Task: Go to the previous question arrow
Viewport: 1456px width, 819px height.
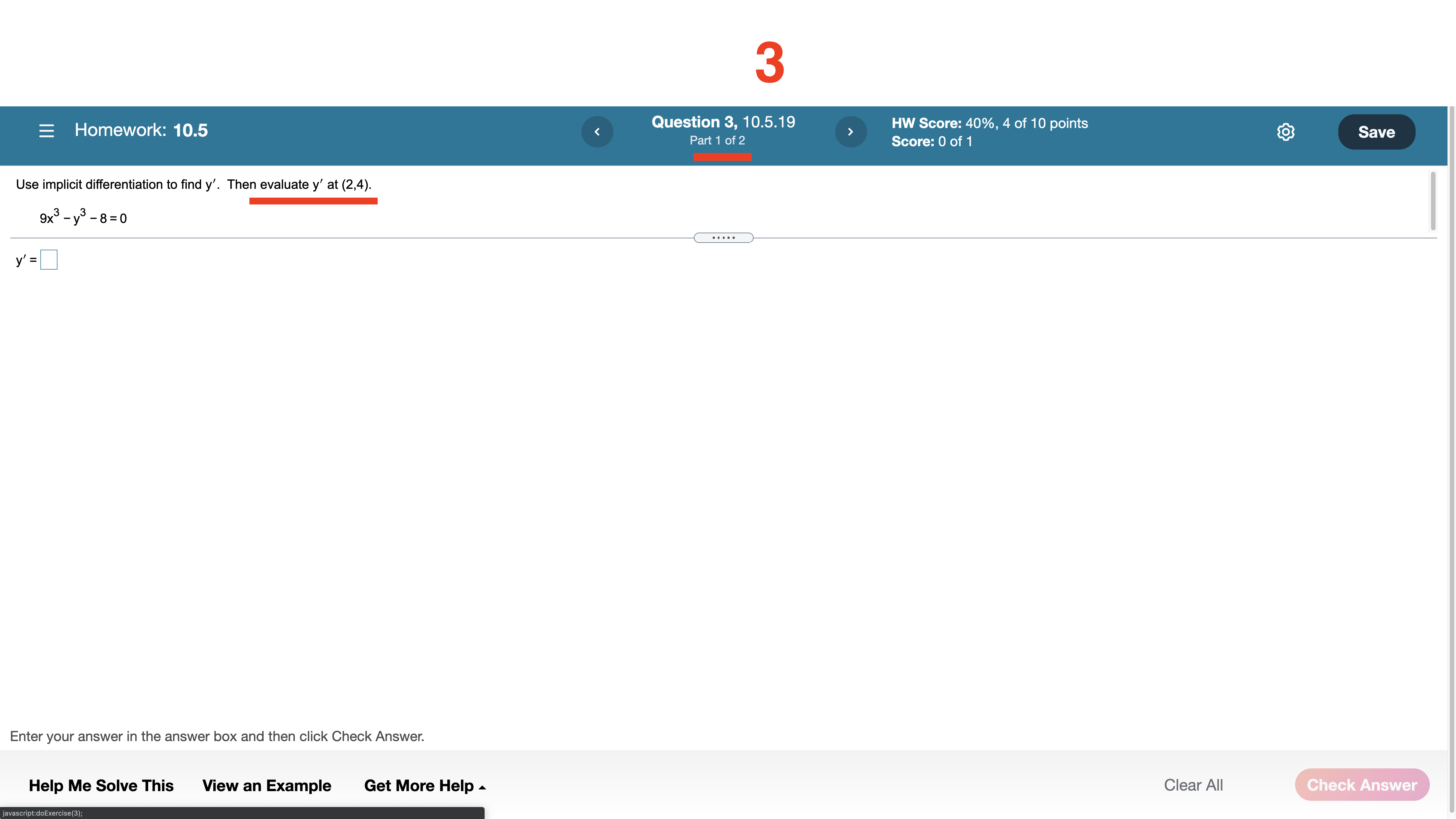Action: coord(597,132)
